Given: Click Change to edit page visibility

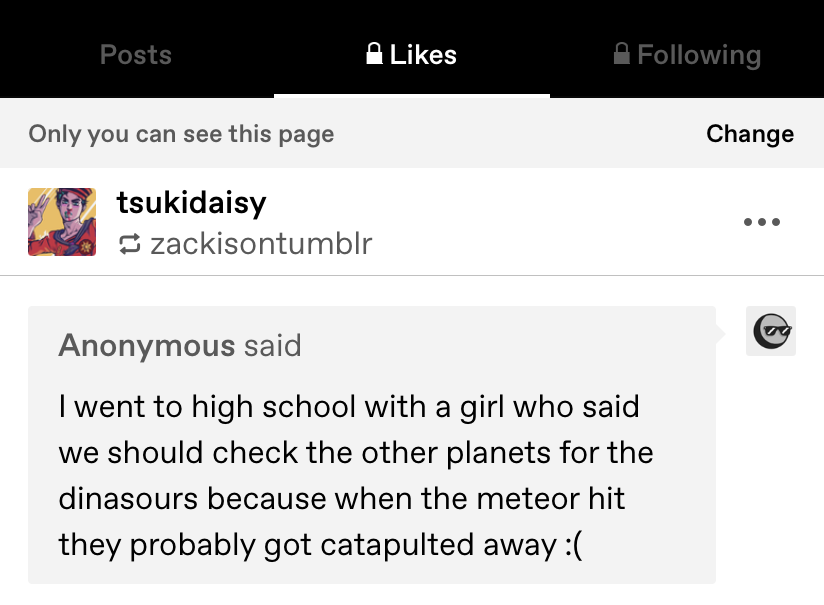Looking at the screenshot, I should [750, 134].
